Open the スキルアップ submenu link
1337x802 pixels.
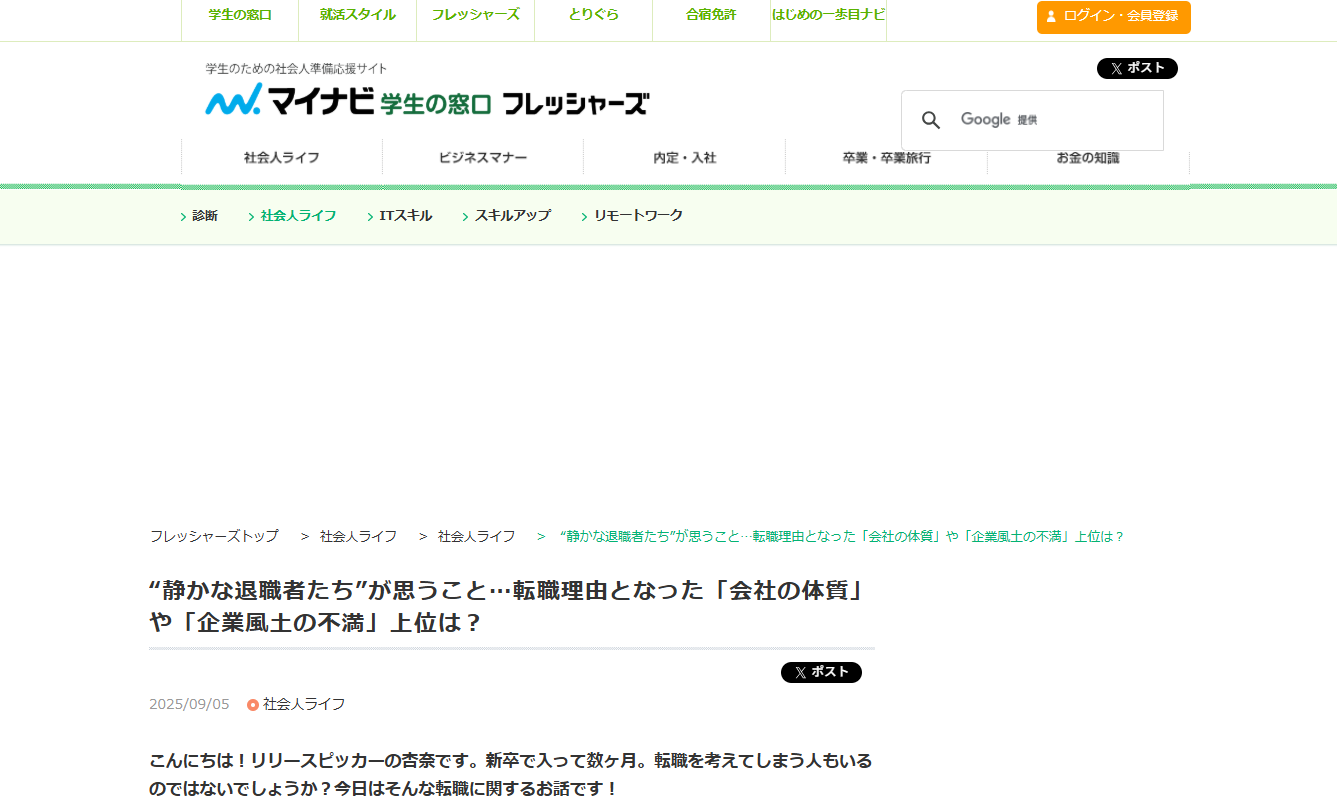[x=512, y=216]
